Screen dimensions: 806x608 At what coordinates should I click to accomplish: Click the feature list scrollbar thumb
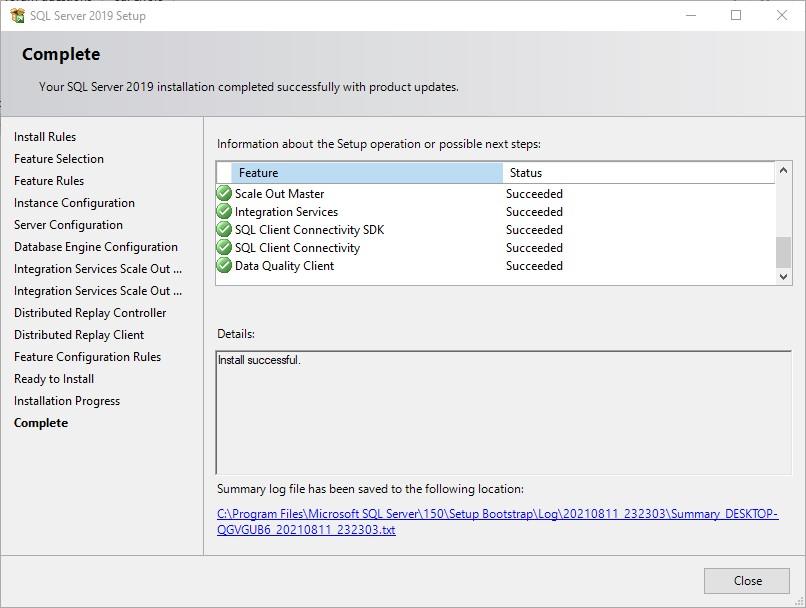coord(784,251)
